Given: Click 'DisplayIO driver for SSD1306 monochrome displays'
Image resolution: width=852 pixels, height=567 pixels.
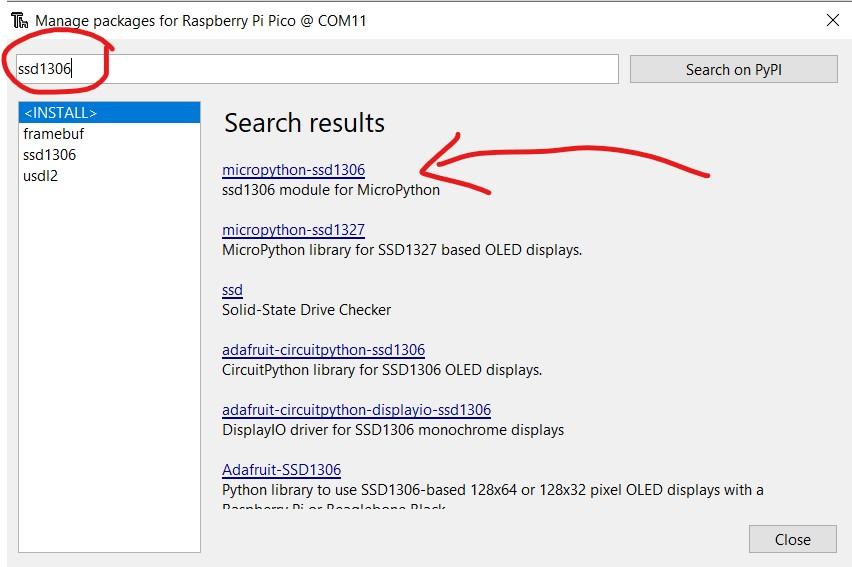Looking at the screenshot, I should [x=393, y=429].
